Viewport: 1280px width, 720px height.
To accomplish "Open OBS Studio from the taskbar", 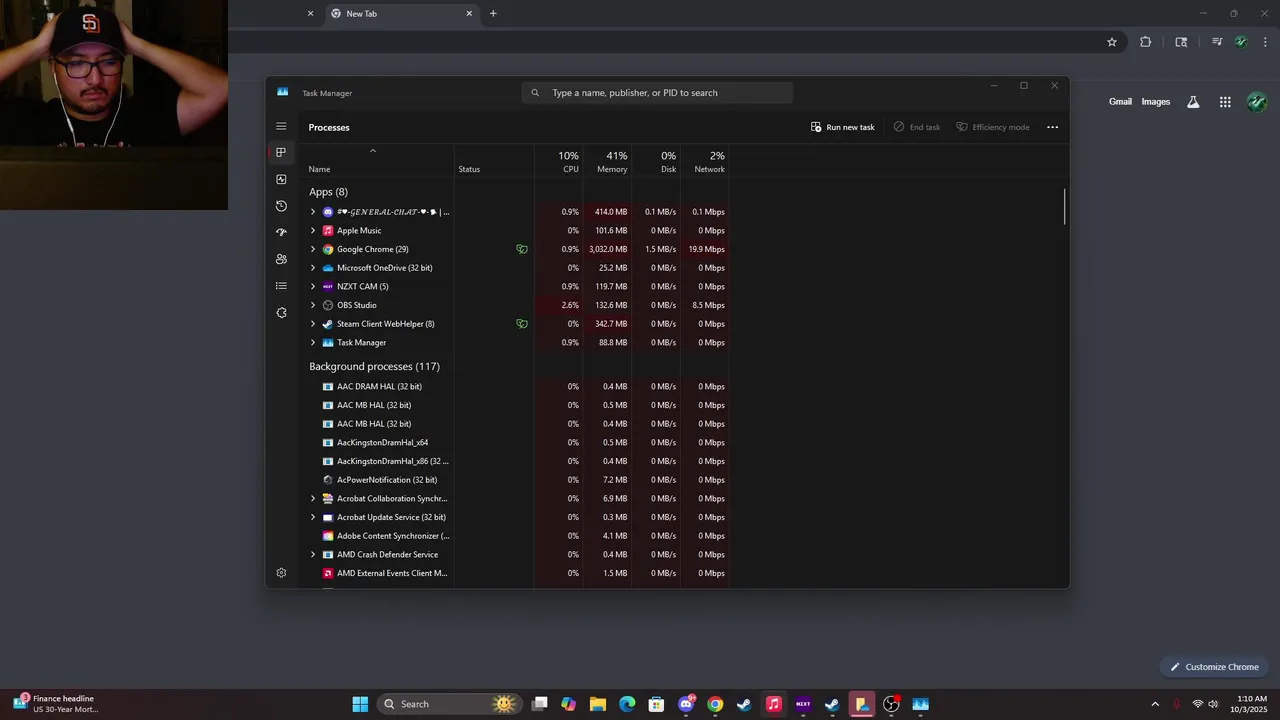I will coord(891,704).
